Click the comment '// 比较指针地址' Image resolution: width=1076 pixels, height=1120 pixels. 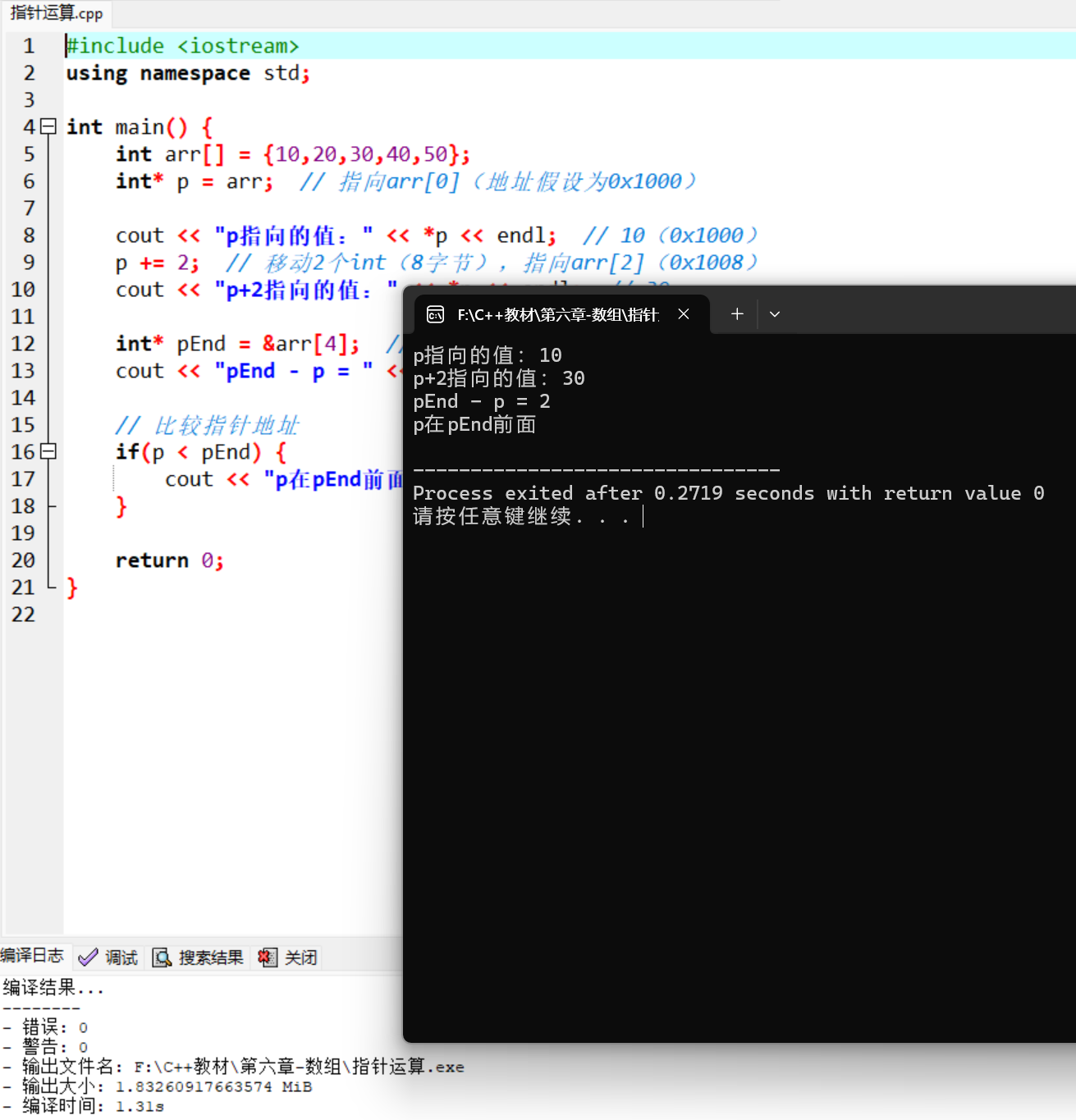tap(207, 425)
